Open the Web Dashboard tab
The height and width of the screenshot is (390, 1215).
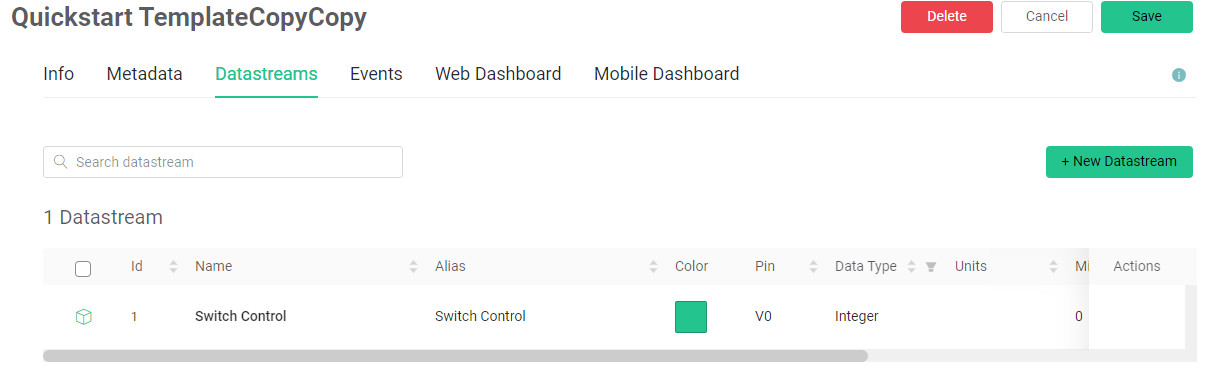pyautogui.click(x=498, y=74)
